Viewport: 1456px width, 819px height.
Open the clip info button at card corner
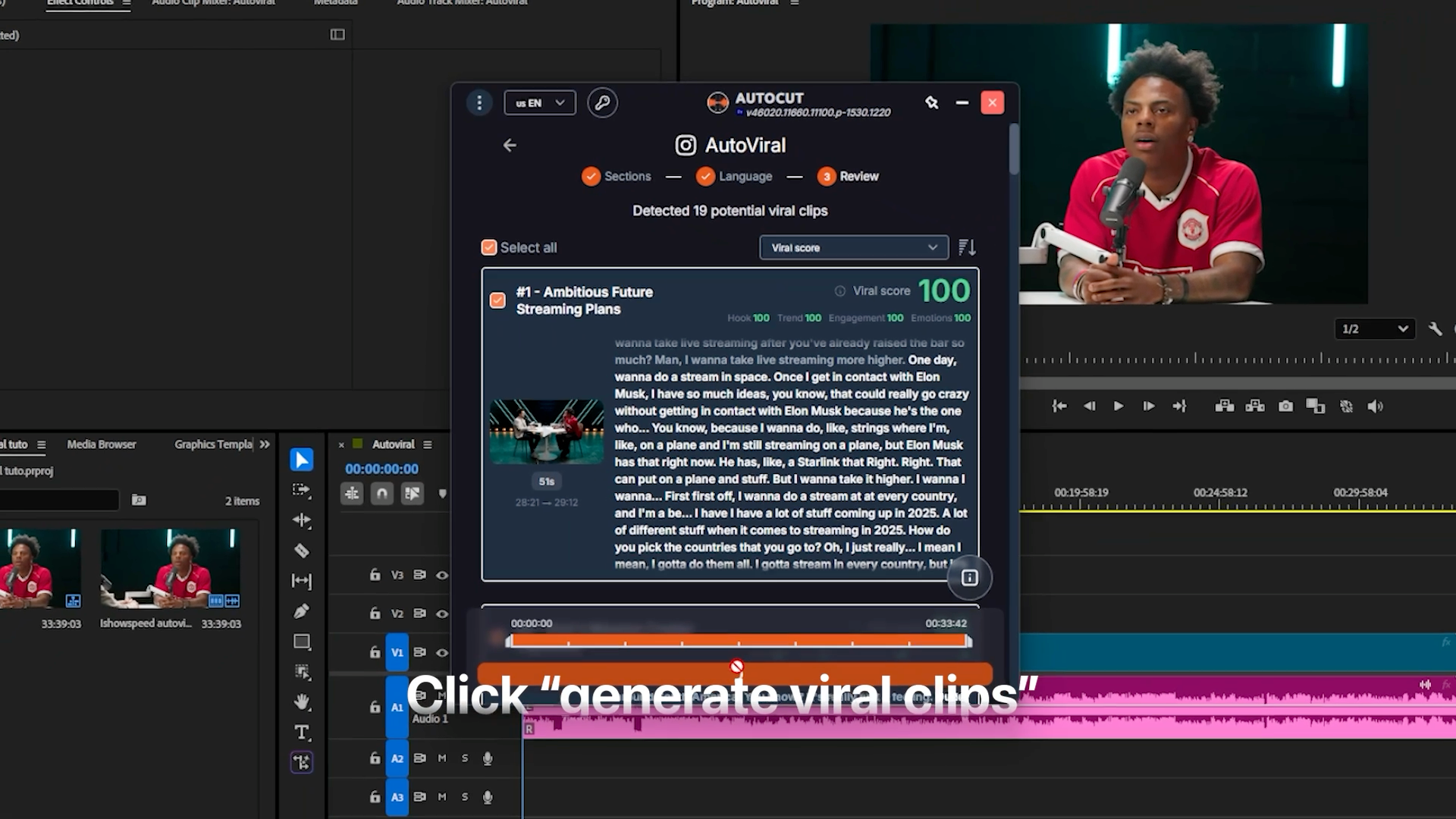(x=969, y=578)
